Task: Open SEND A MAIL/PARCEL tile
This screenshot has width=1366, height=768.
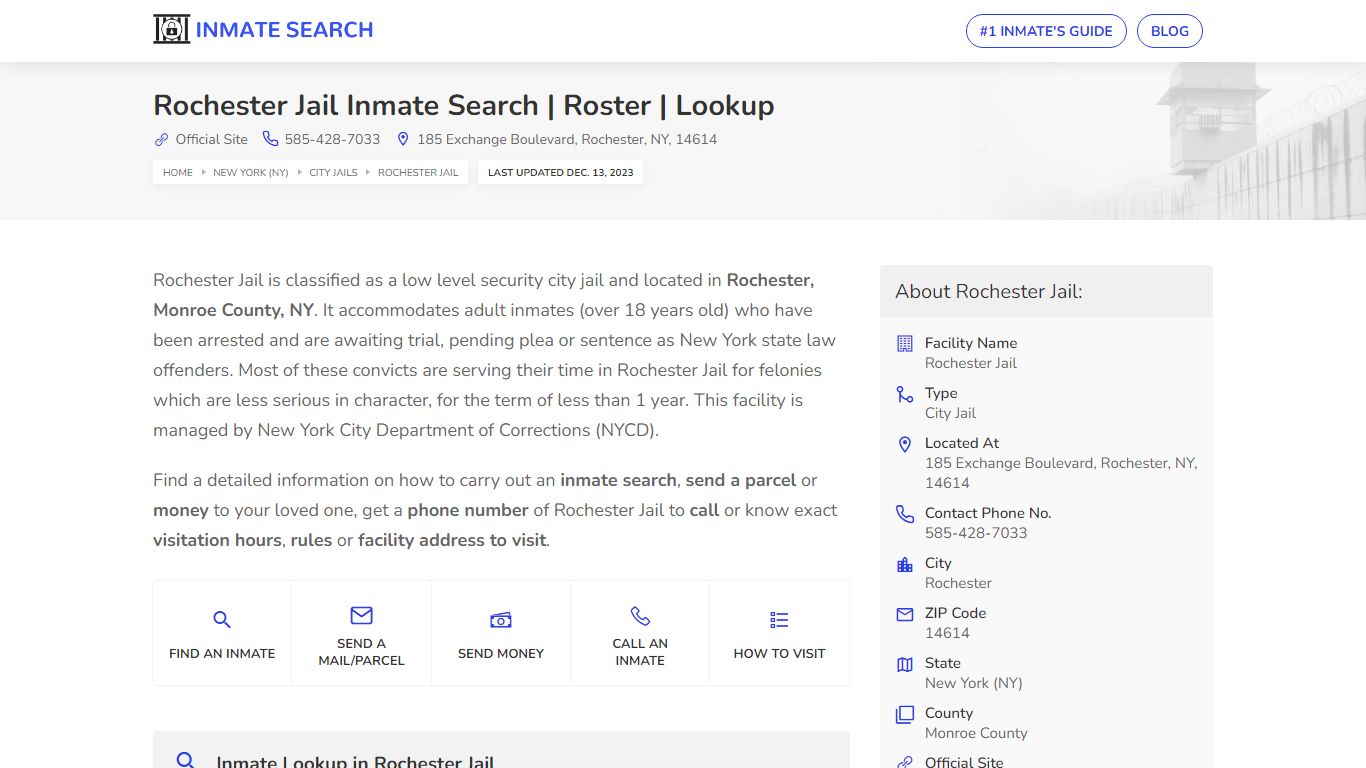Action: coord(361,633)
